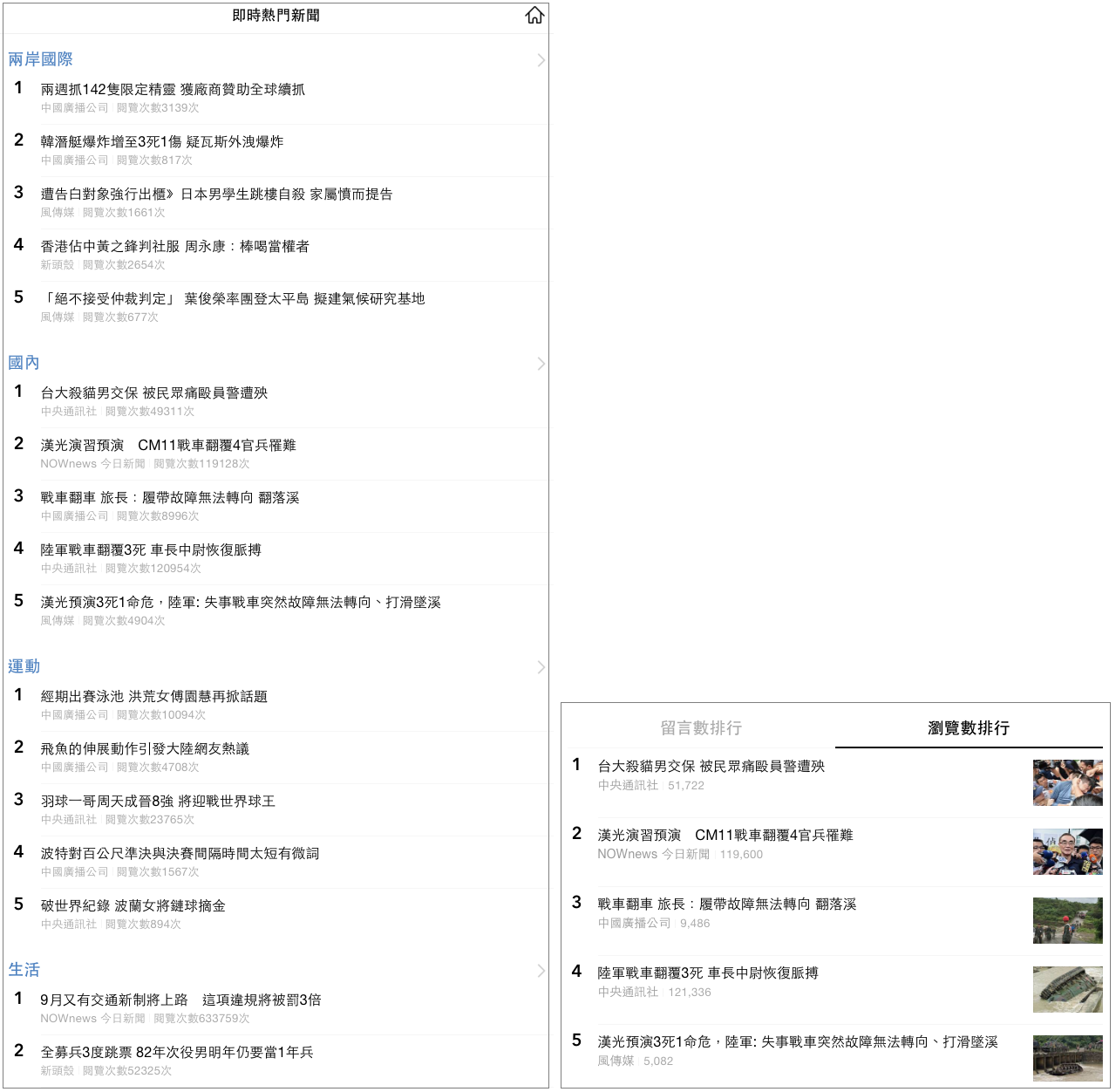The width and height of the screenshot is (1116, 1092).
Task: Expand the 國內 section chevron
Action: point(541,364)
